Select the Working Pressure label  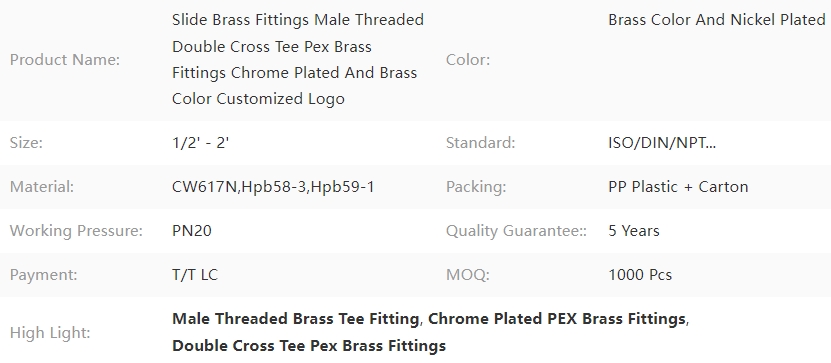pos(76,231)
